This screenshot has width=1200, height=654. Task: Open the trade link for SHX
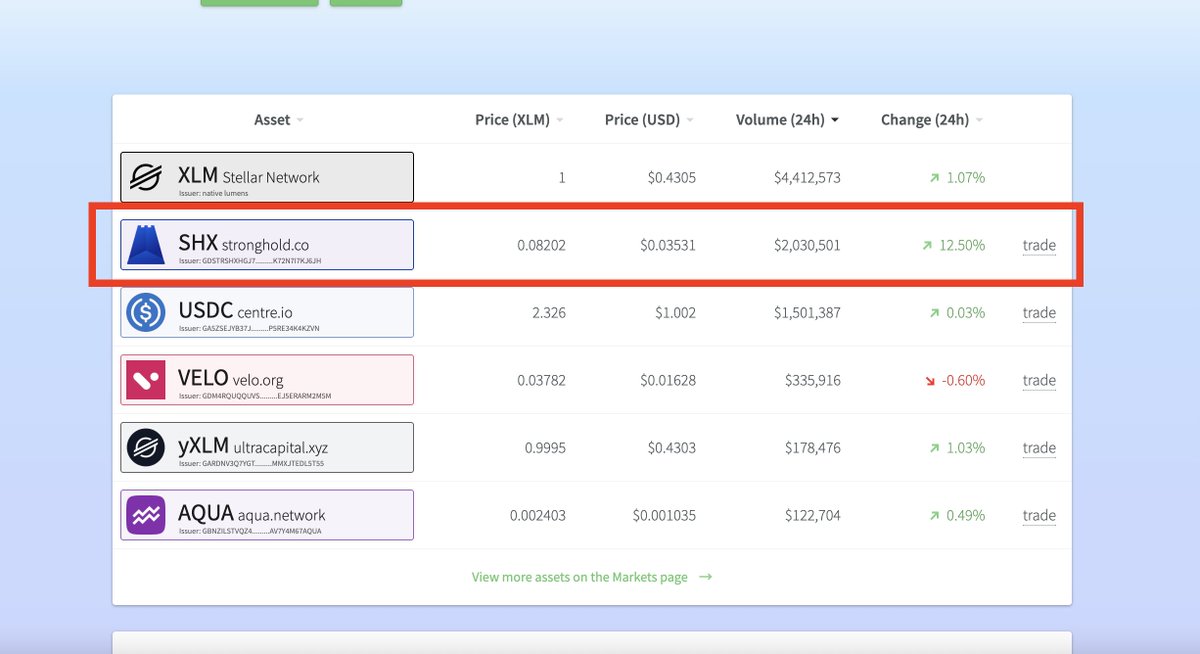[x=1039, y=245]
